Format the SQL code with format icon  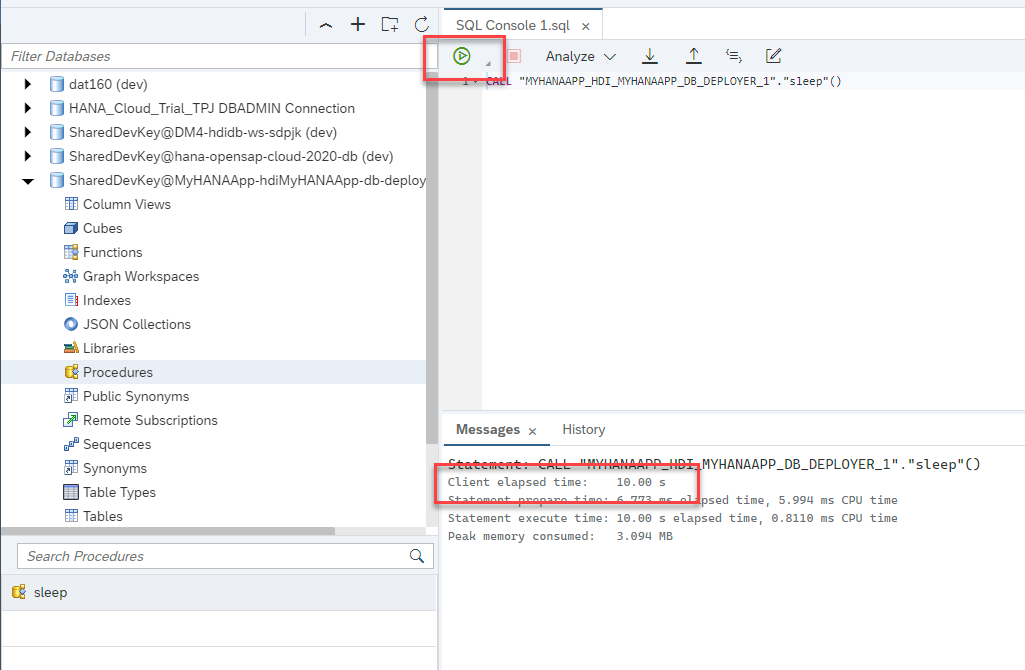[x=733, y=56]
